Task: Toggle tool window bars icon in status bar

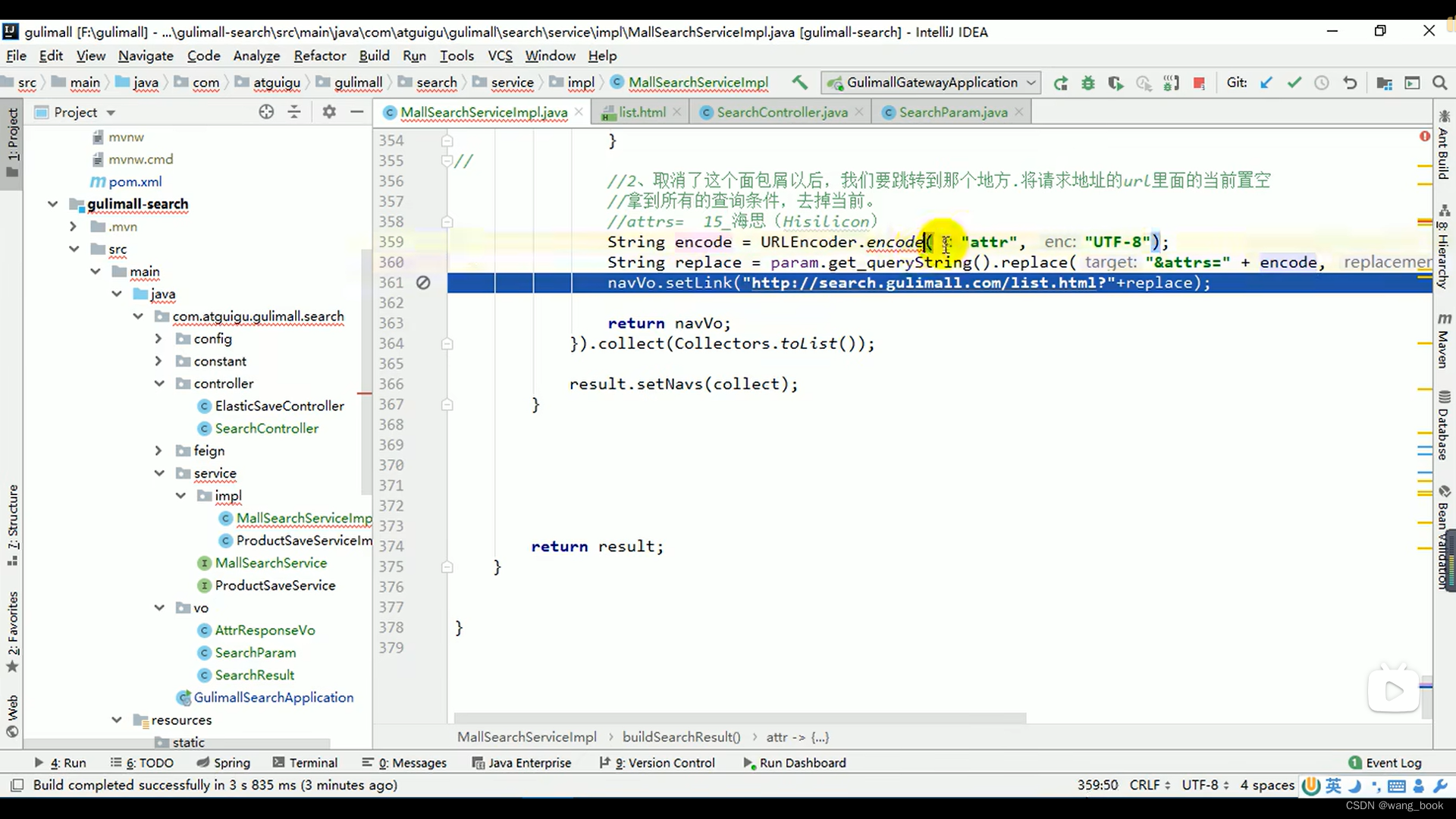Action: (x=17, y=785)
